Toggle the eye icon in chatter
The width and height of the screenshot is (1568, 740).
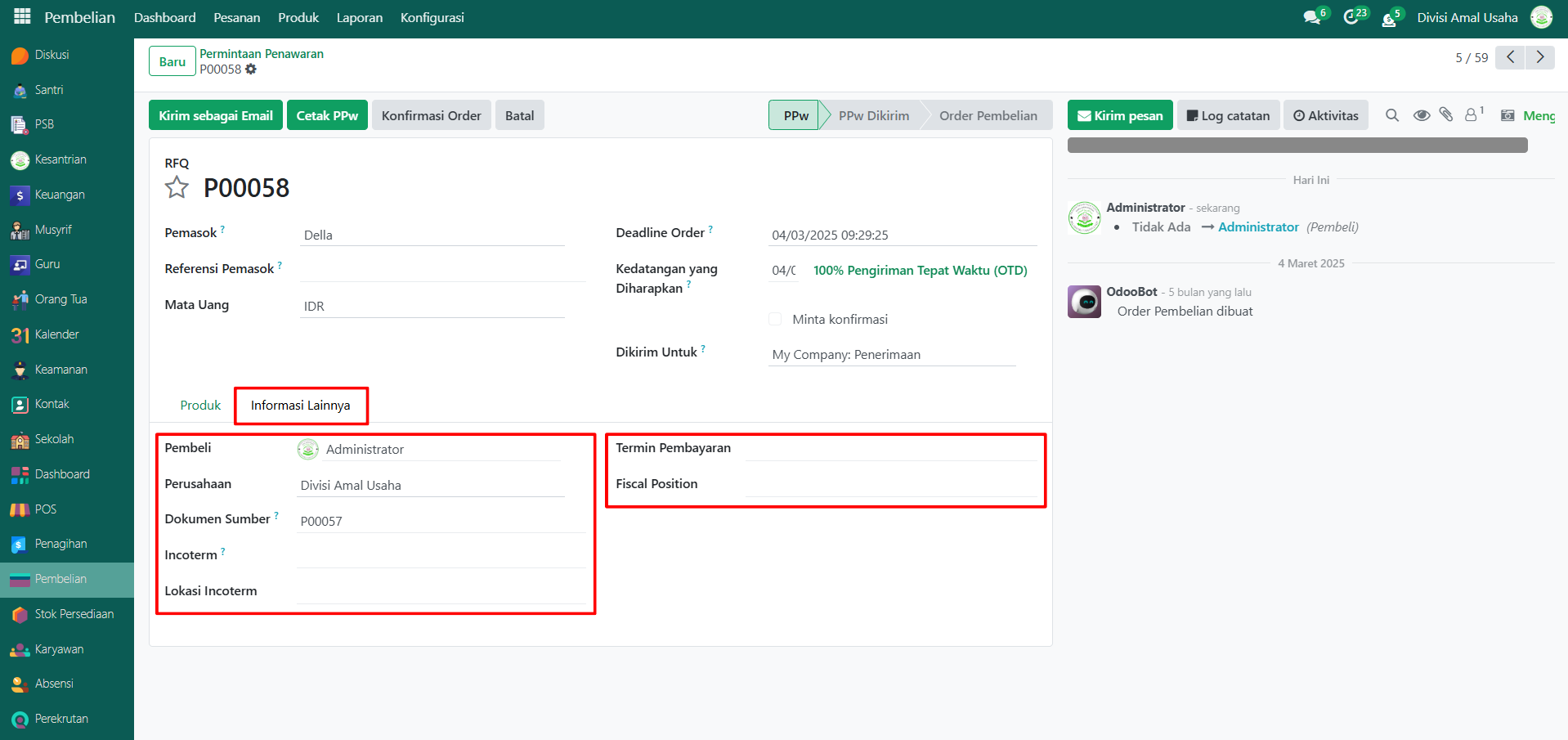1422,115
